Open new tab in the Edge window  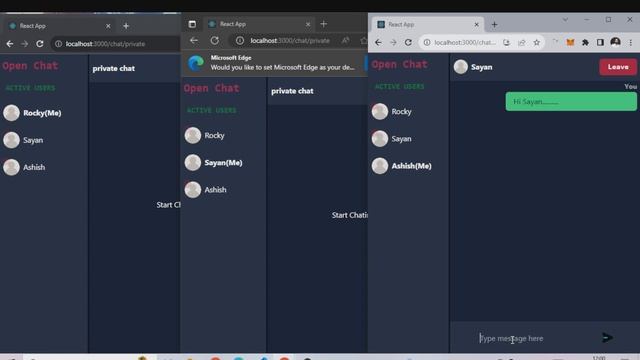click(x=324, y=24)
